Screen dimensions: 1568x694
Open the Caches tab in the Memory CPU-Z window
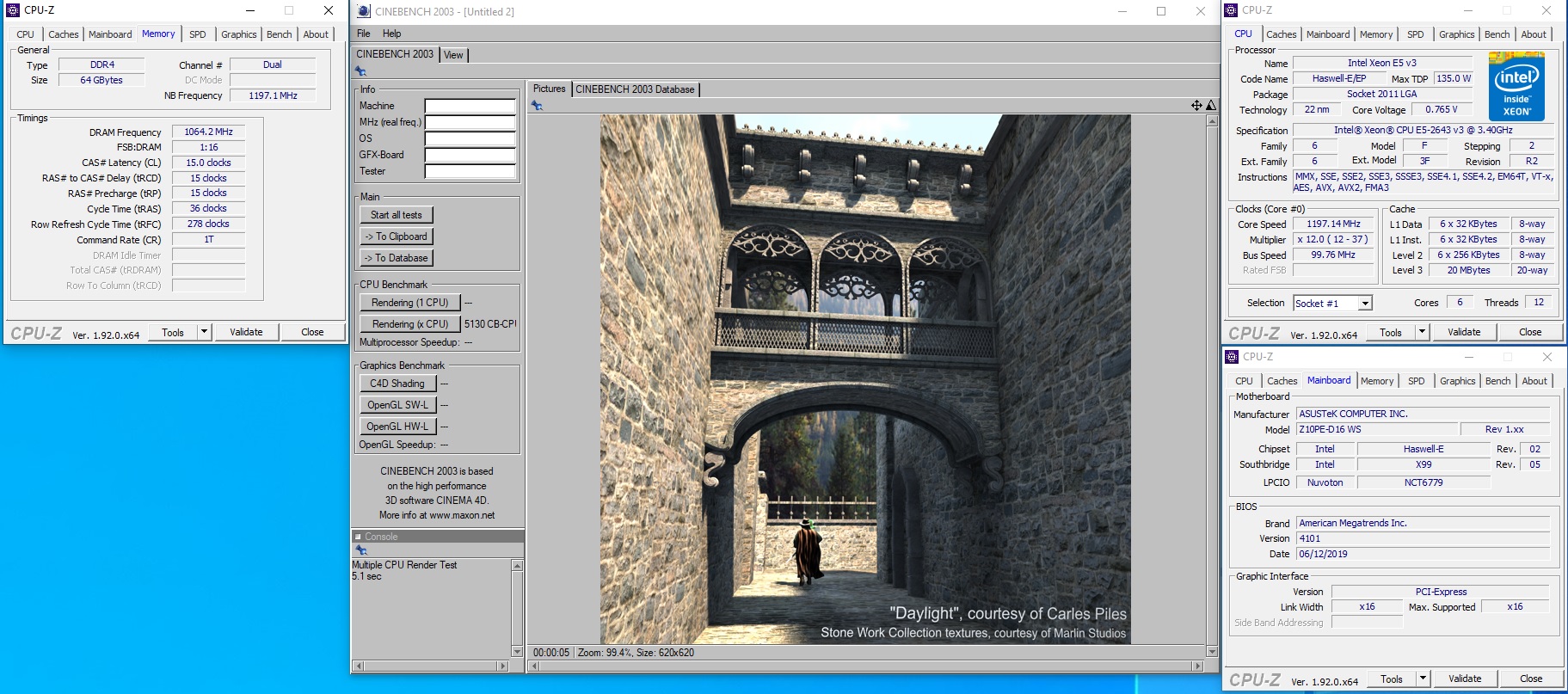tap(64, 34)
